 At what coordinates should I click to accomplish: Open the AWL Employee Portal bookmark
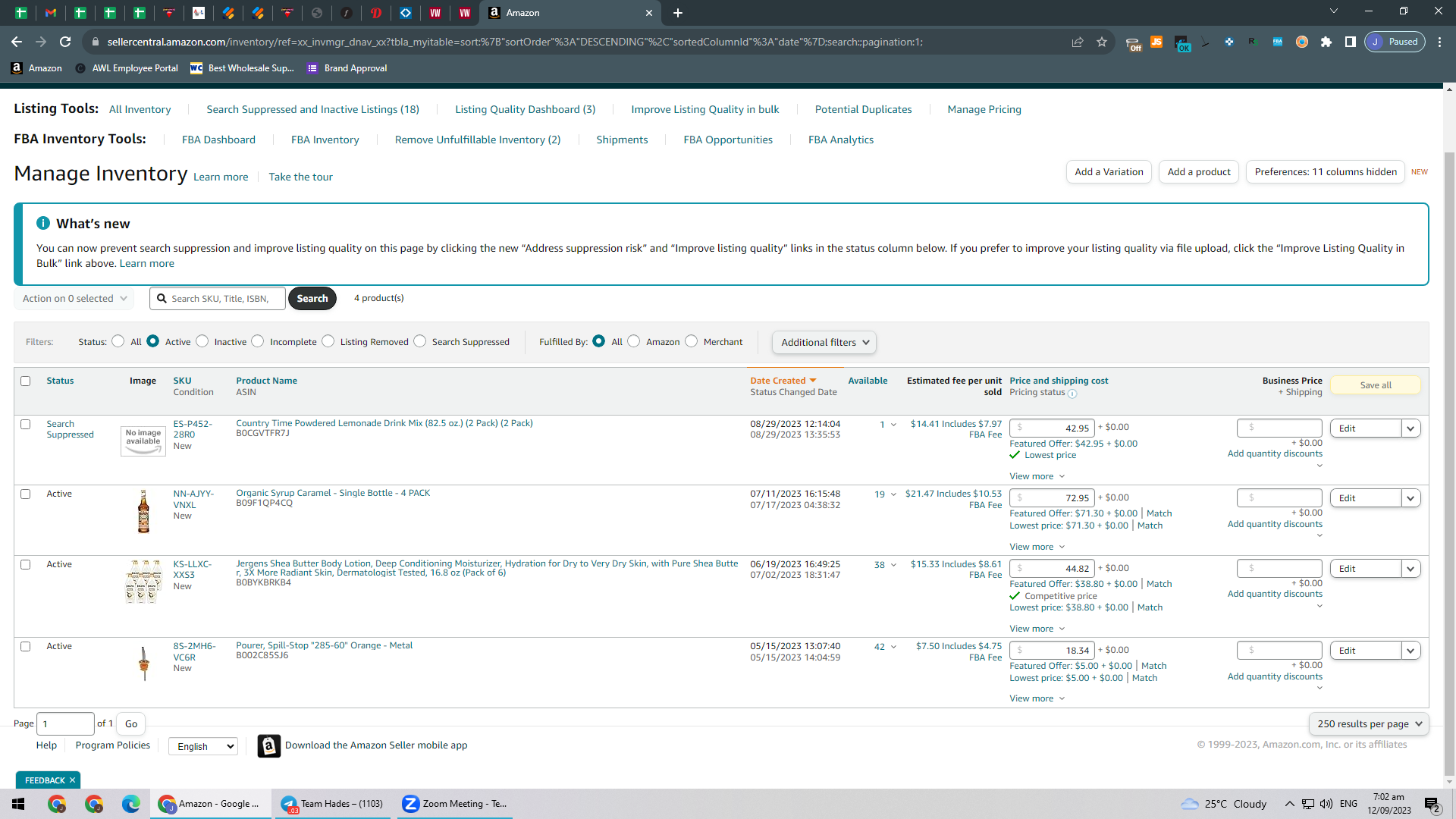coord(127,68)
